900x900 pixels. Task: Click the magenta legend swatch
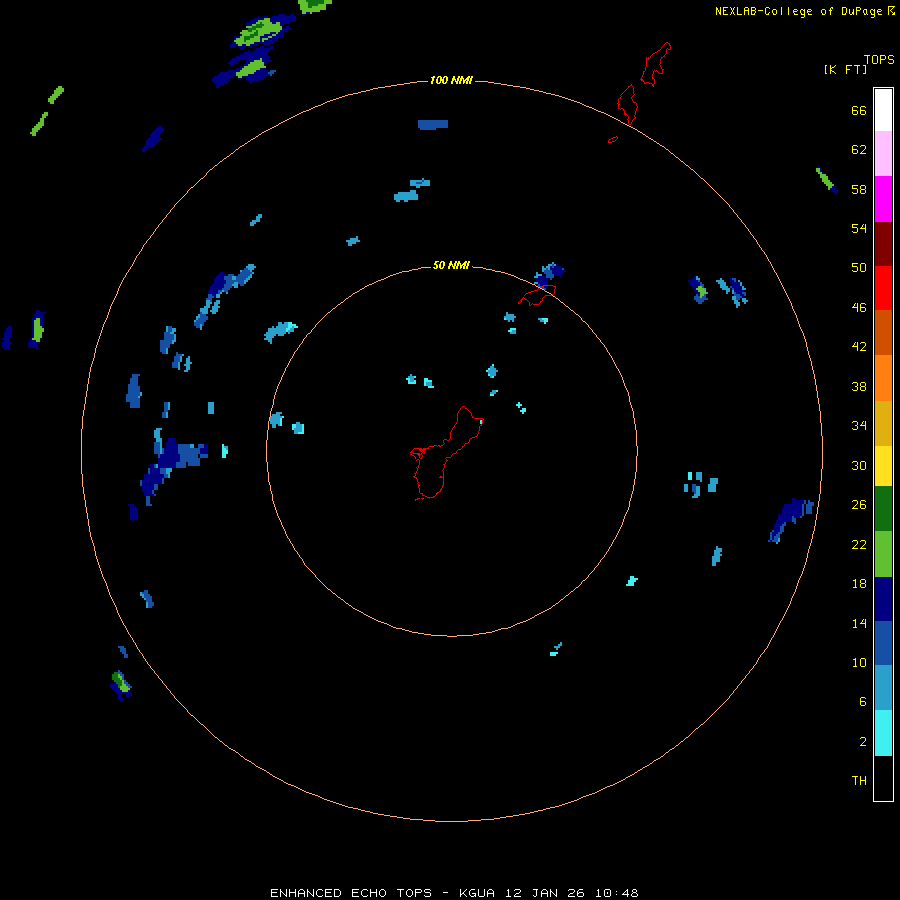click(883, 199)
